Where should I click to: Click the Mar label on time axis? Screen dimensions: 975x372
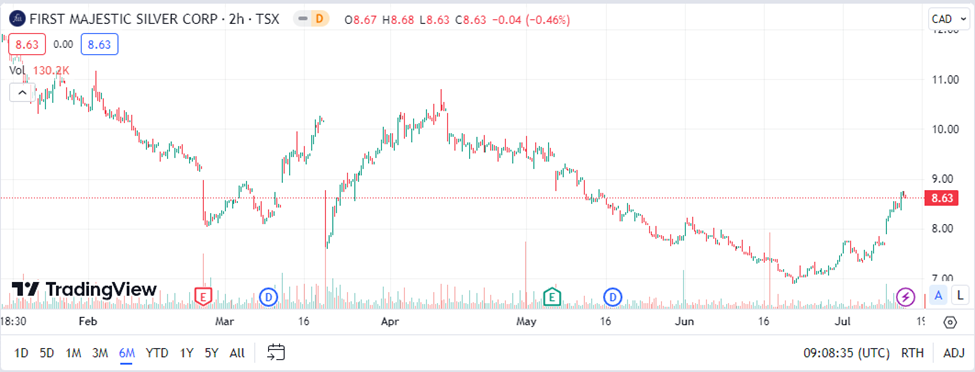pyautogui.click(x=224, y=322)
